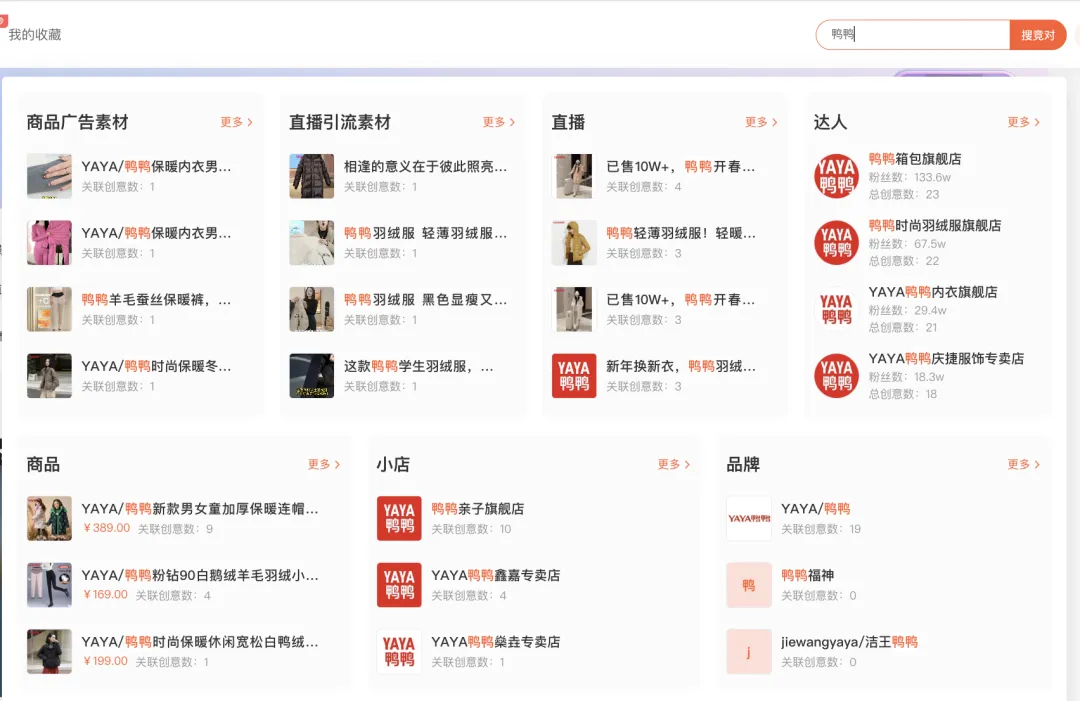Expand 更多 in 商品 section
The width and height of the screenshot is (1080, 701).
tap(324, 464)
